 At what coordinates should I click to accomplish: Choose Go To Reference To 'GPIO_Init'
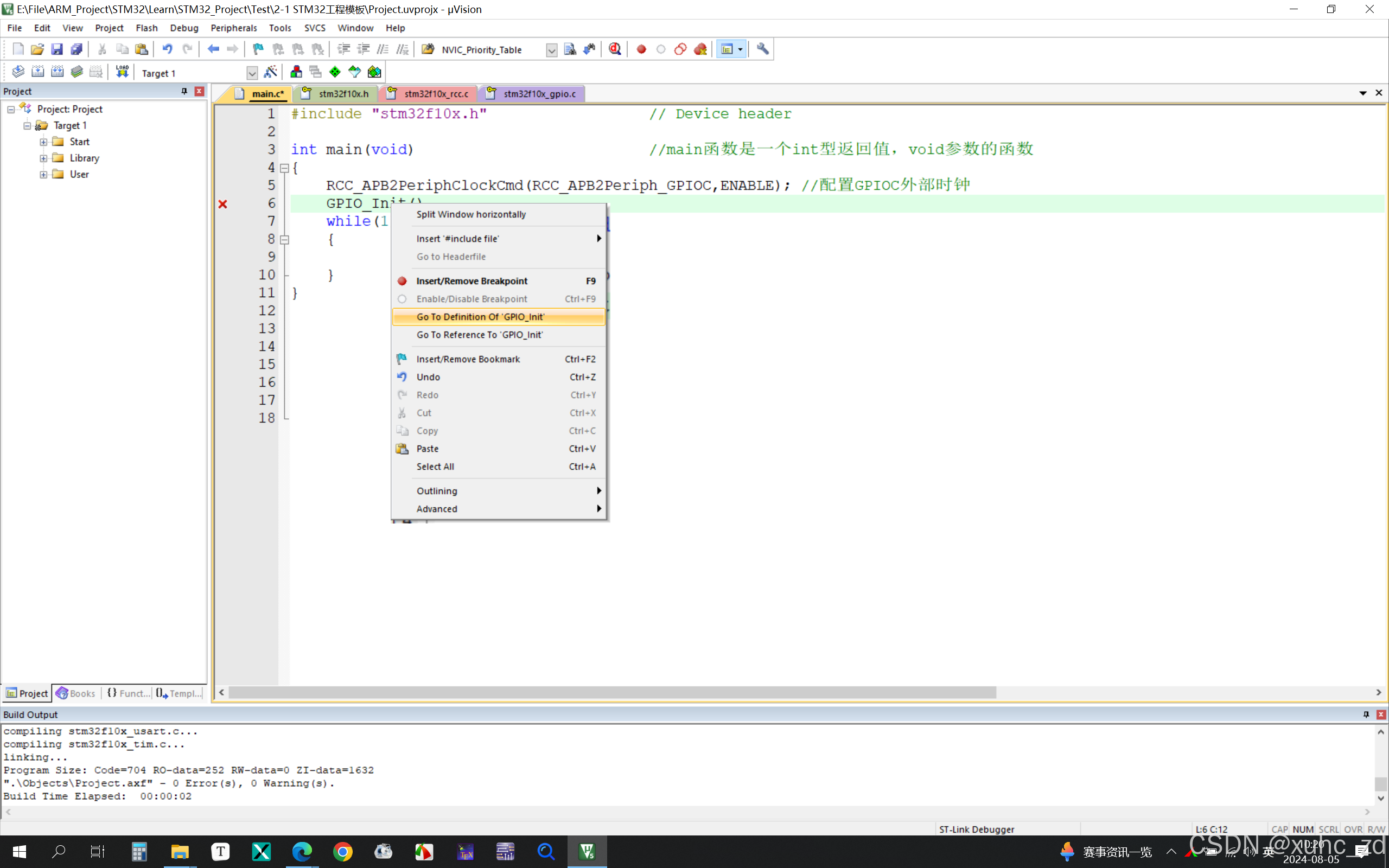point(498,335)
